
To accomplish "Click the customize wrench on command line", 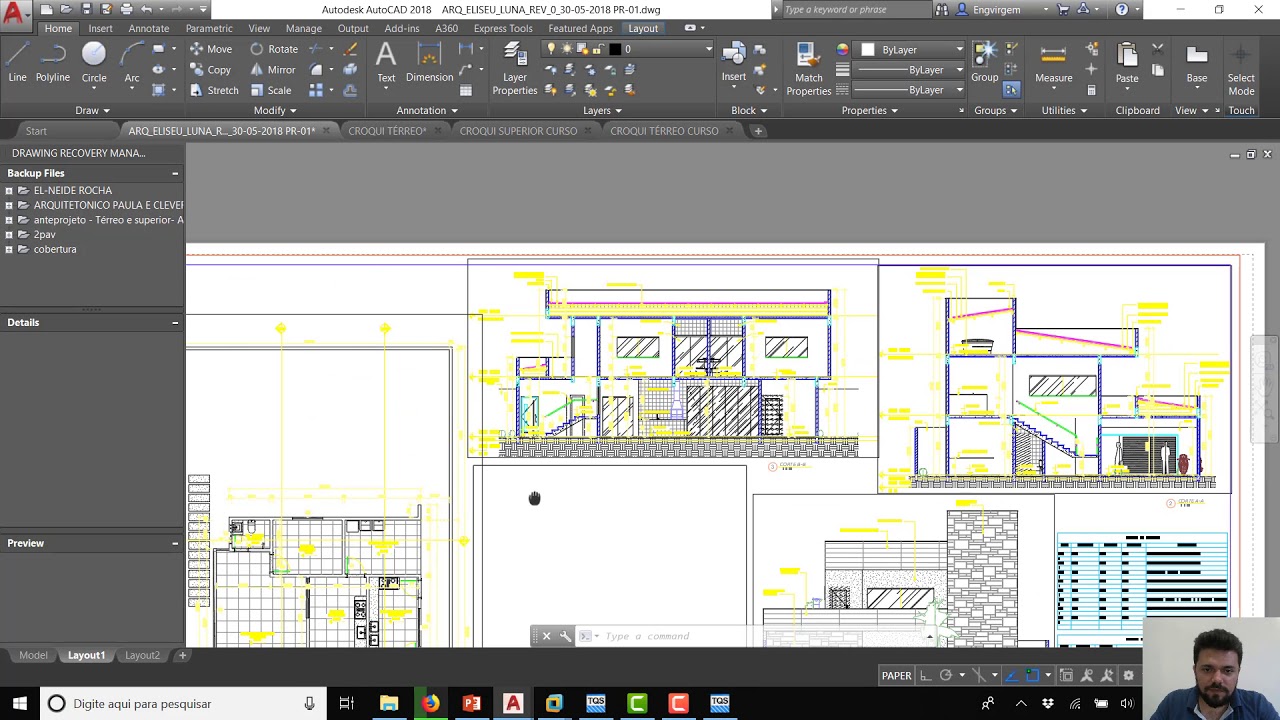I will point(565,636).
